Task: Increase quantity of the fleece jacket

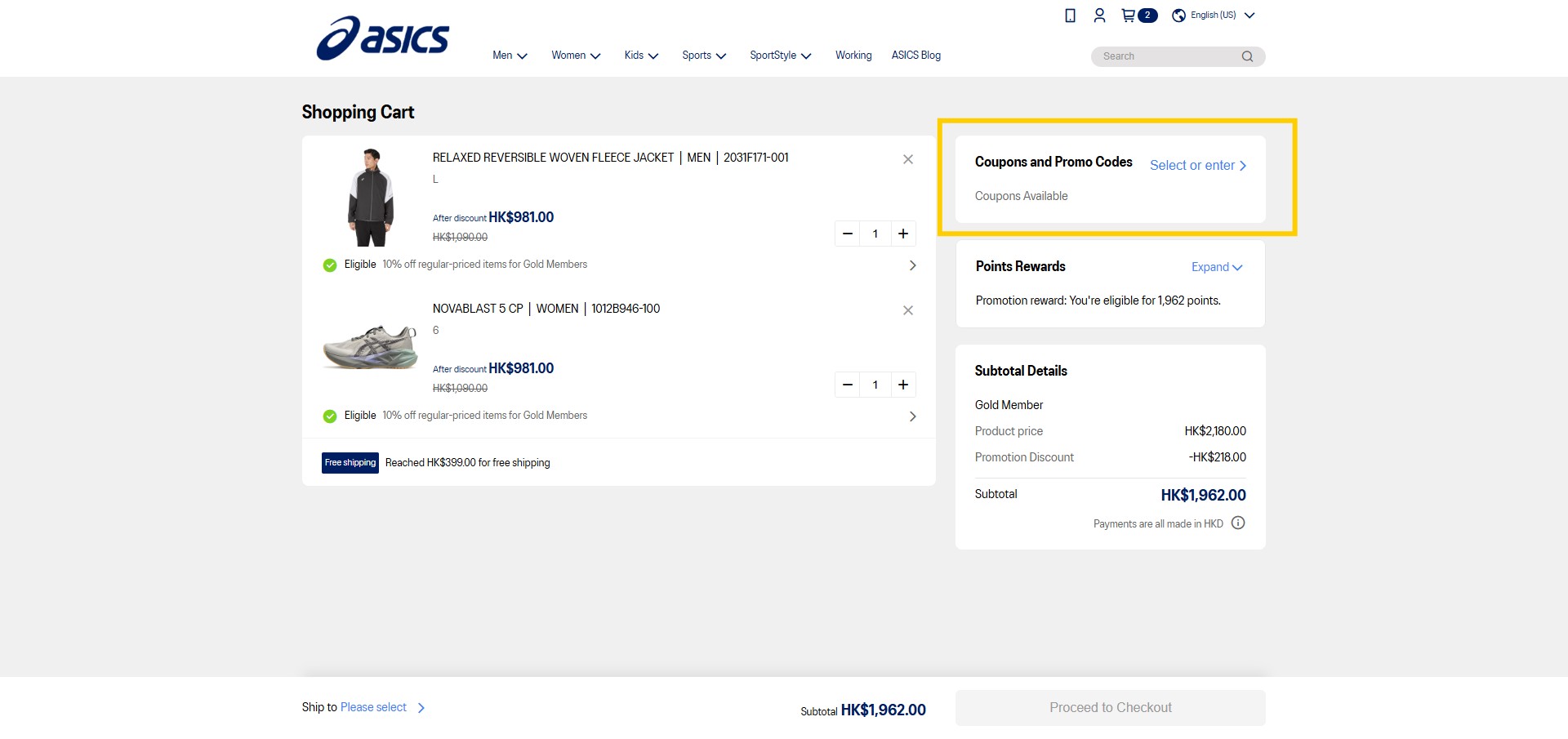Action: tap(903, 234)
